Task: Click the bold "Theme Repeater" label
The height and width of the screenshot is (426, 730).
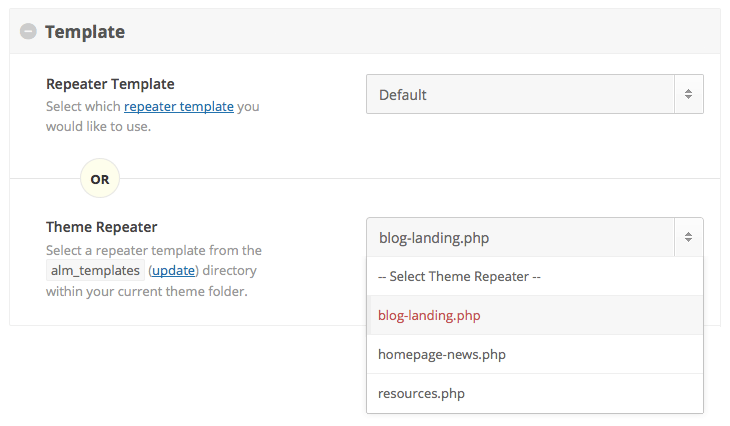Action: [x=102, y=227]
